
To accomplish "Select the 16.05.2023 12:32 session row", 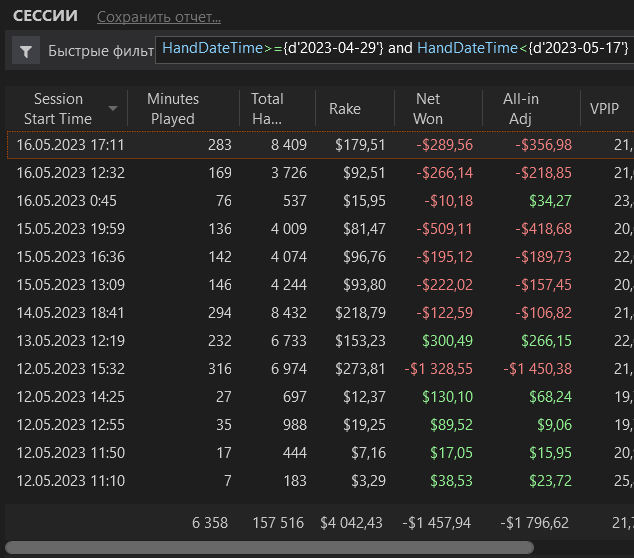I will pos(320,173).
